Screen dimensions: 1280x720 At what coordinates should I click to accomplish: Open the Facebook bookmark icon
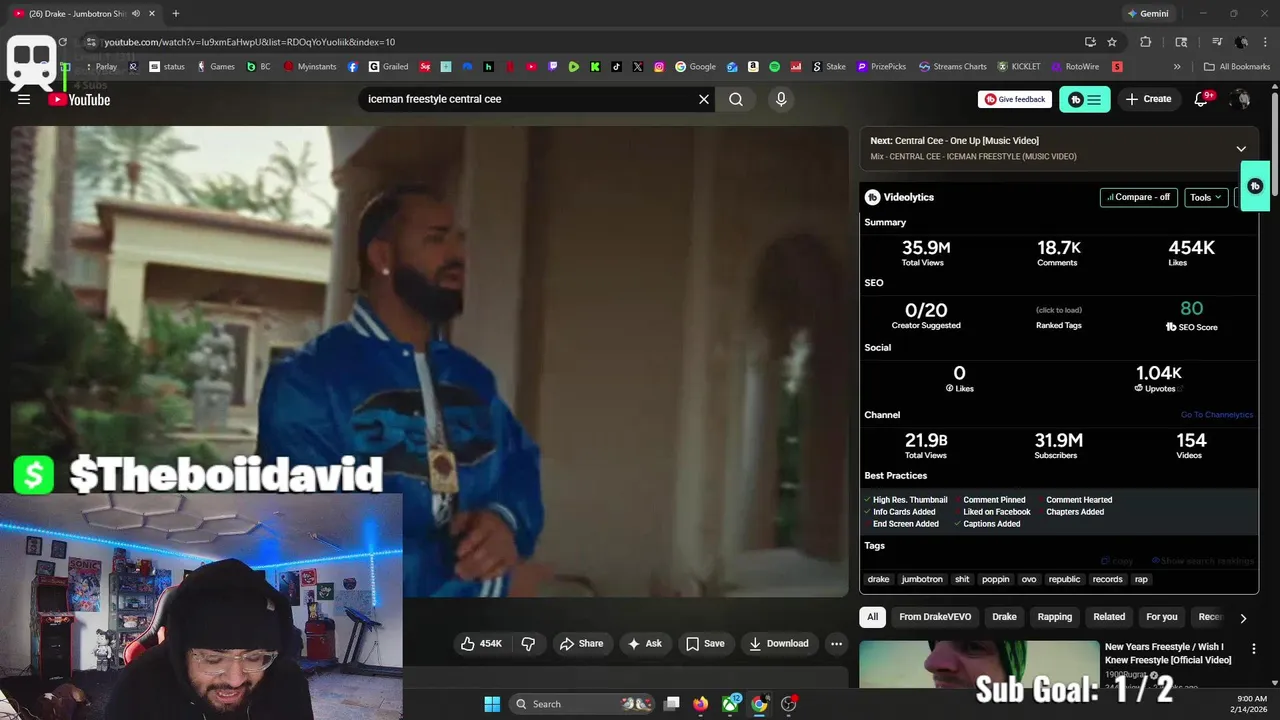353,67
